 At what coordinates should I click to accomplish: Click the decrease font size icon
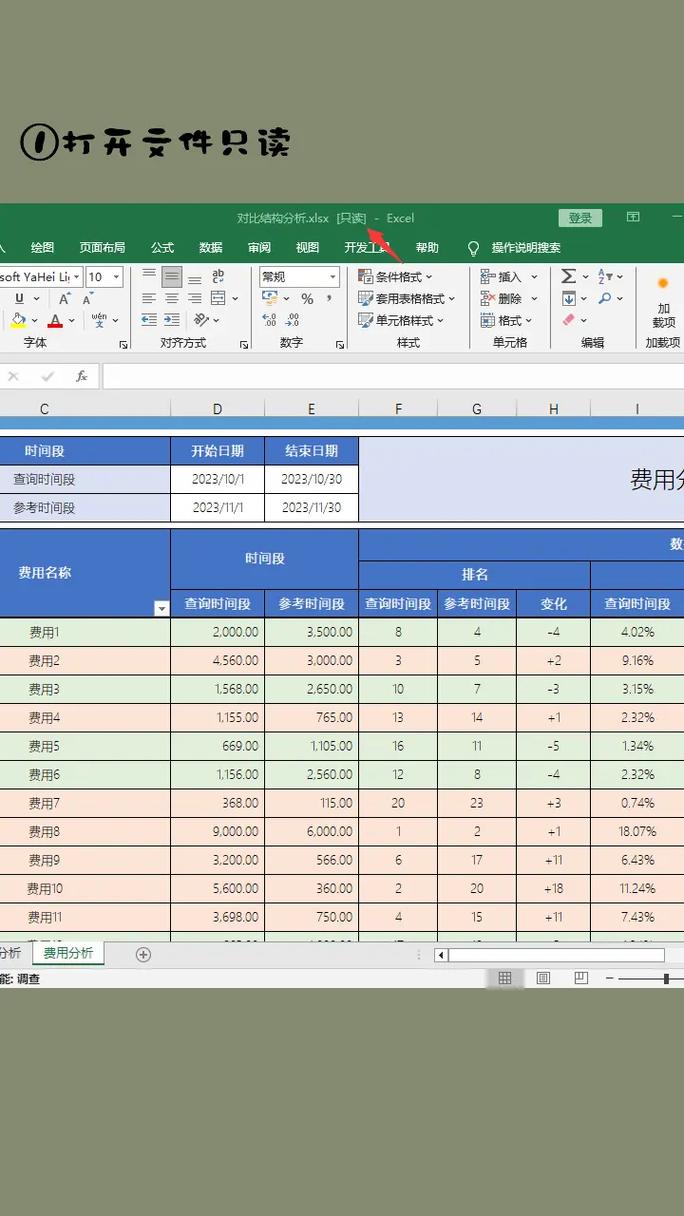tap(88, 299)
